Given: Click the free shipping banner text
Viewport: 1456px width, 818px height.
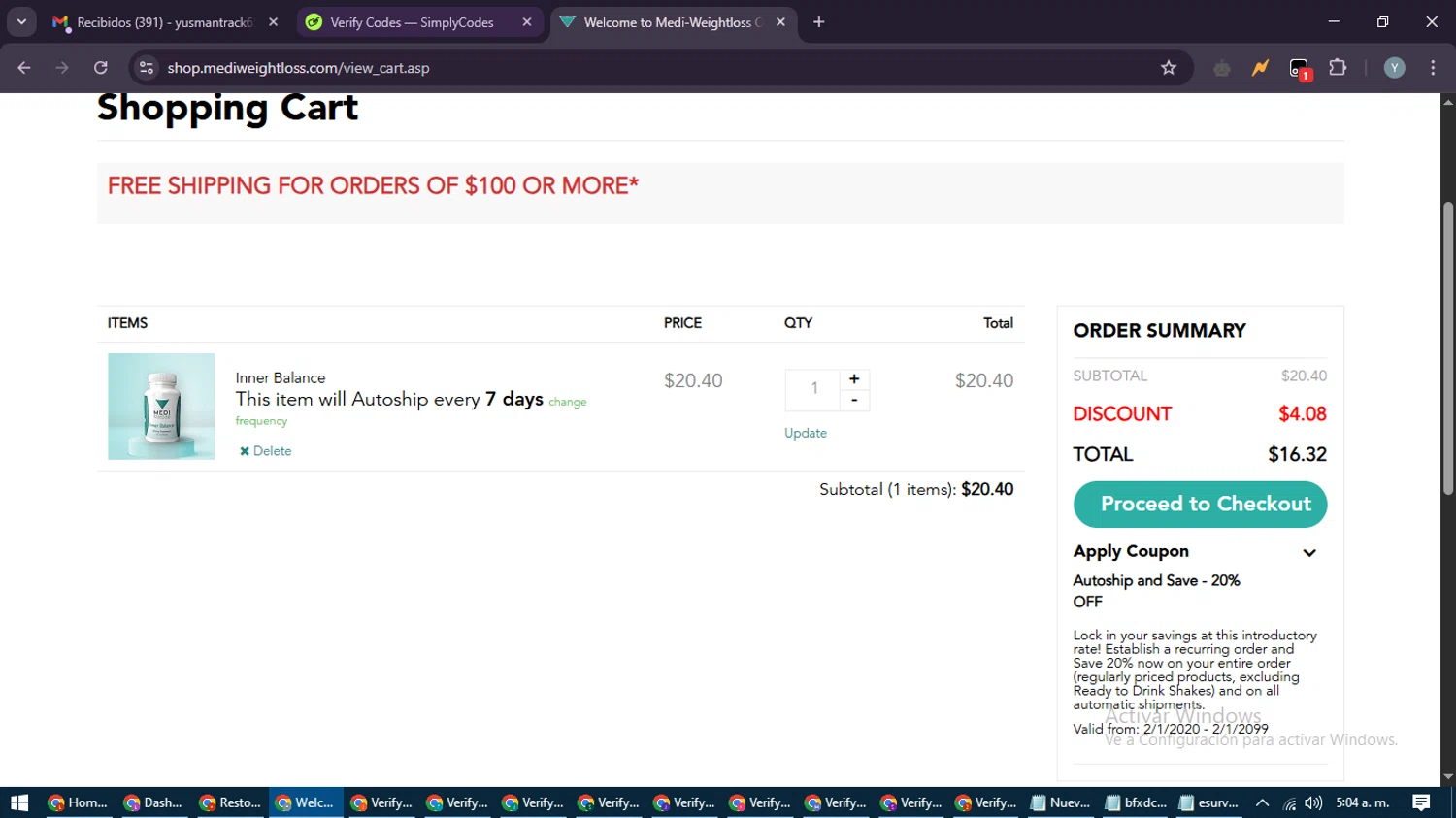Looking at the screenshot, I should click(373, 185).
